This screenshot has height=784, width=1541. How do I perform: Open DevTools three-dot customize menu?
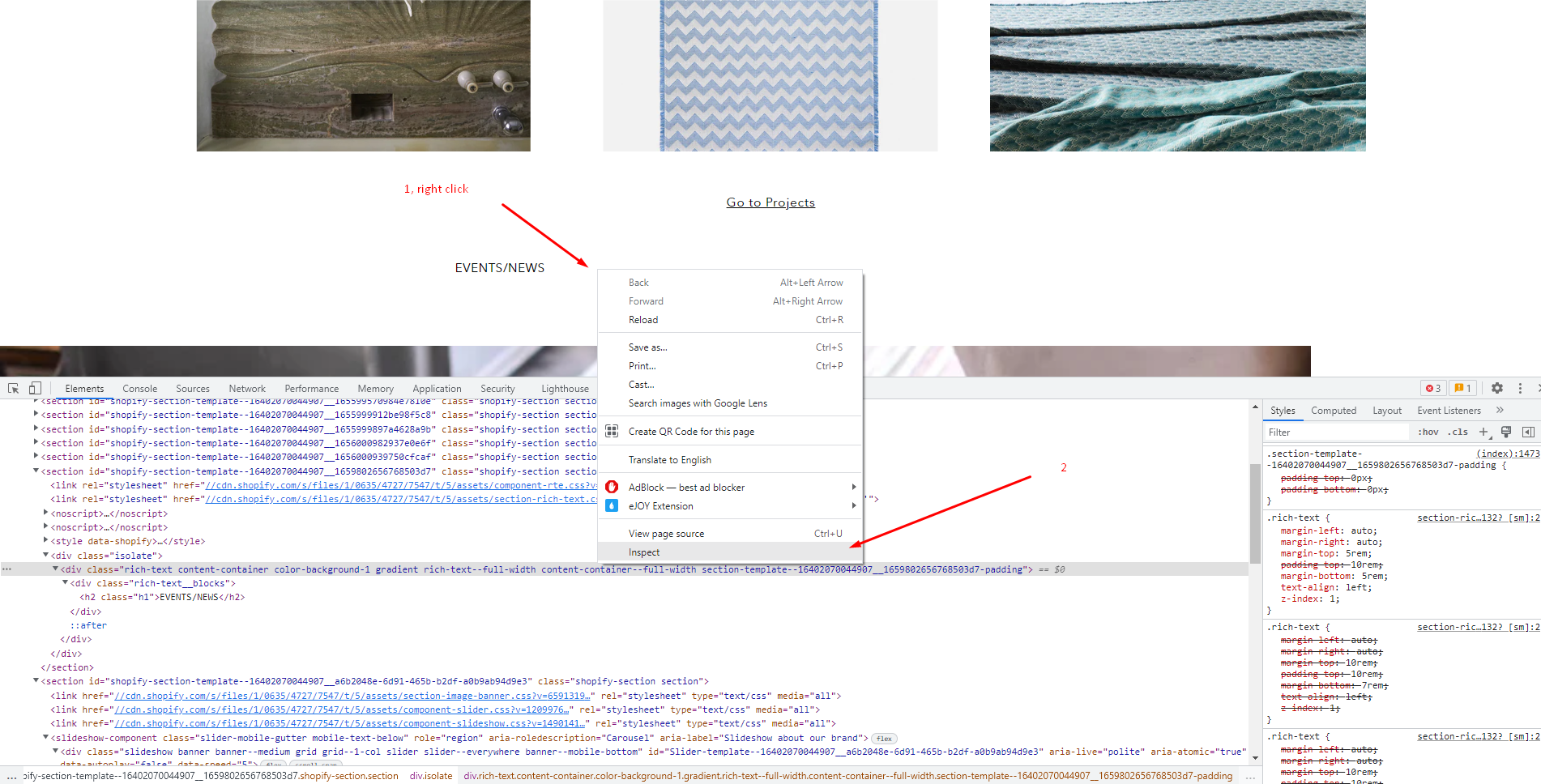(x=1520, y=389)
